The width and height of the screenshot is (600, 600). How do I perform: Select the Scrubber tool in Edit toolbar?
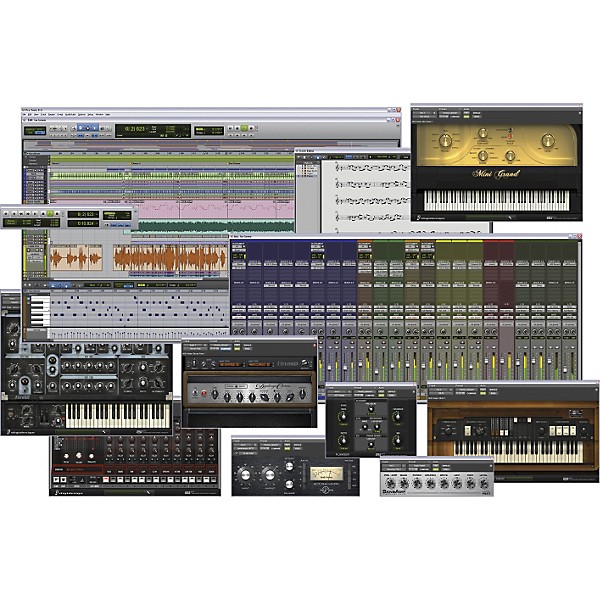pos(102,129)
